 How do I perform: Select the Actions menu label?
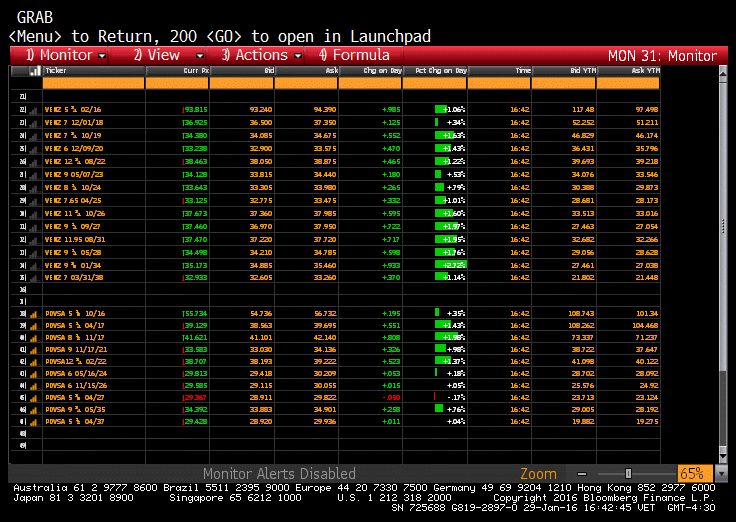point(261,55)
